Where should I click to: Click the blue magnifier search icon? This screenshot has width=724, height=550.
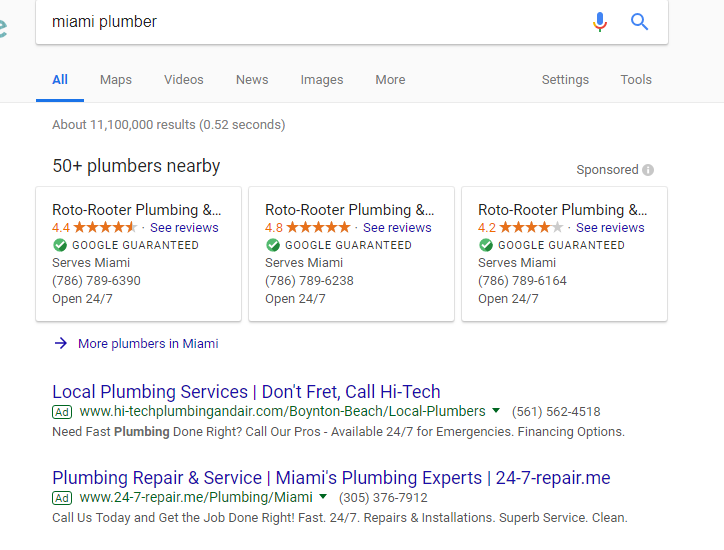[x=640, y=22]
